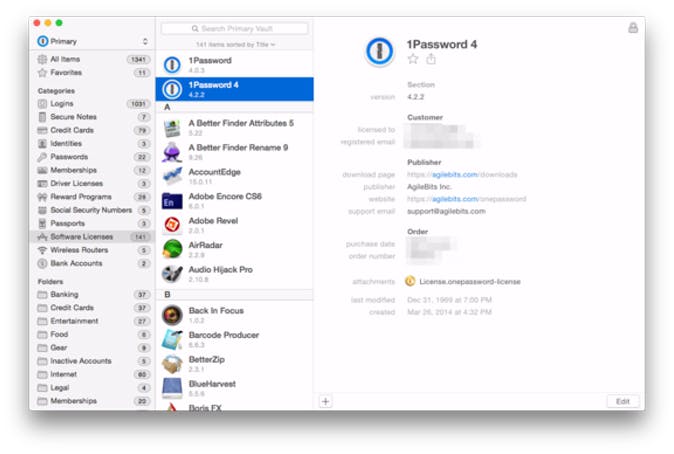The image size is (674, 454).
Task: Open the Primary vault switcher dropdown
Action: pyautogui.click(x=92, y=41)
